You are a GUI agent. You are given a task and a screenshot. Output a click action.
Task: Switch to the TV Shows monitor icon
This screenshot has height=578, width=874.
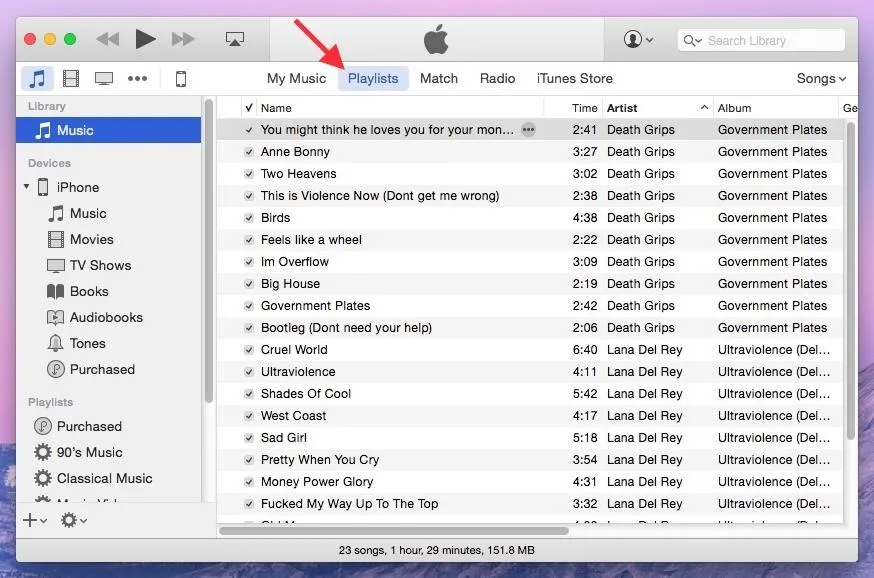(104, 79)
